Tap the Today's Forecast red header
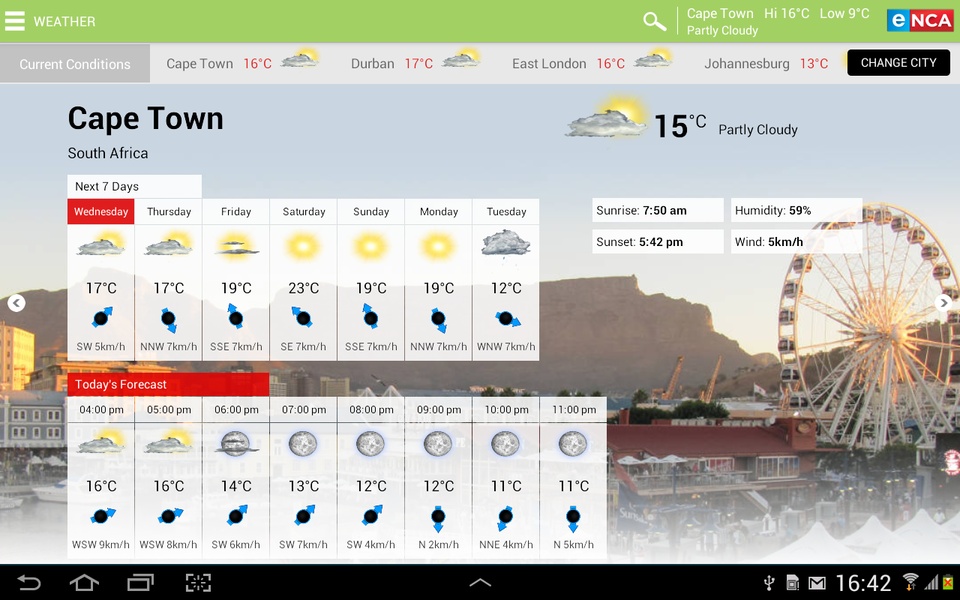 168,384
